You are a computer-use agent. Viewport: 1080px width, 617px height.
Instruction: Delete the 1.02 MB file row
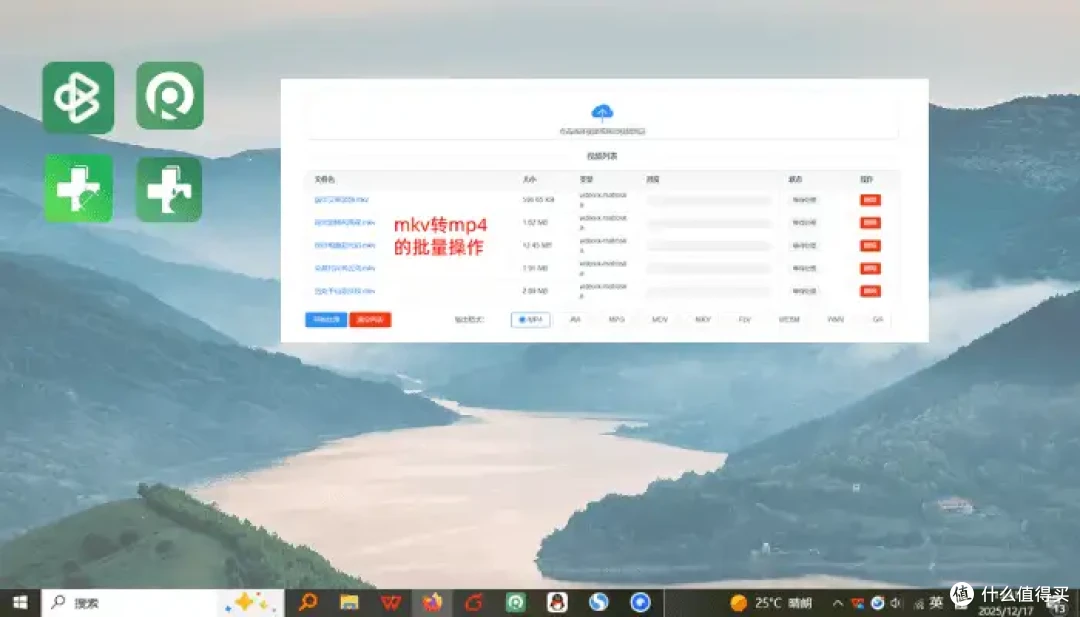point(870,222)
